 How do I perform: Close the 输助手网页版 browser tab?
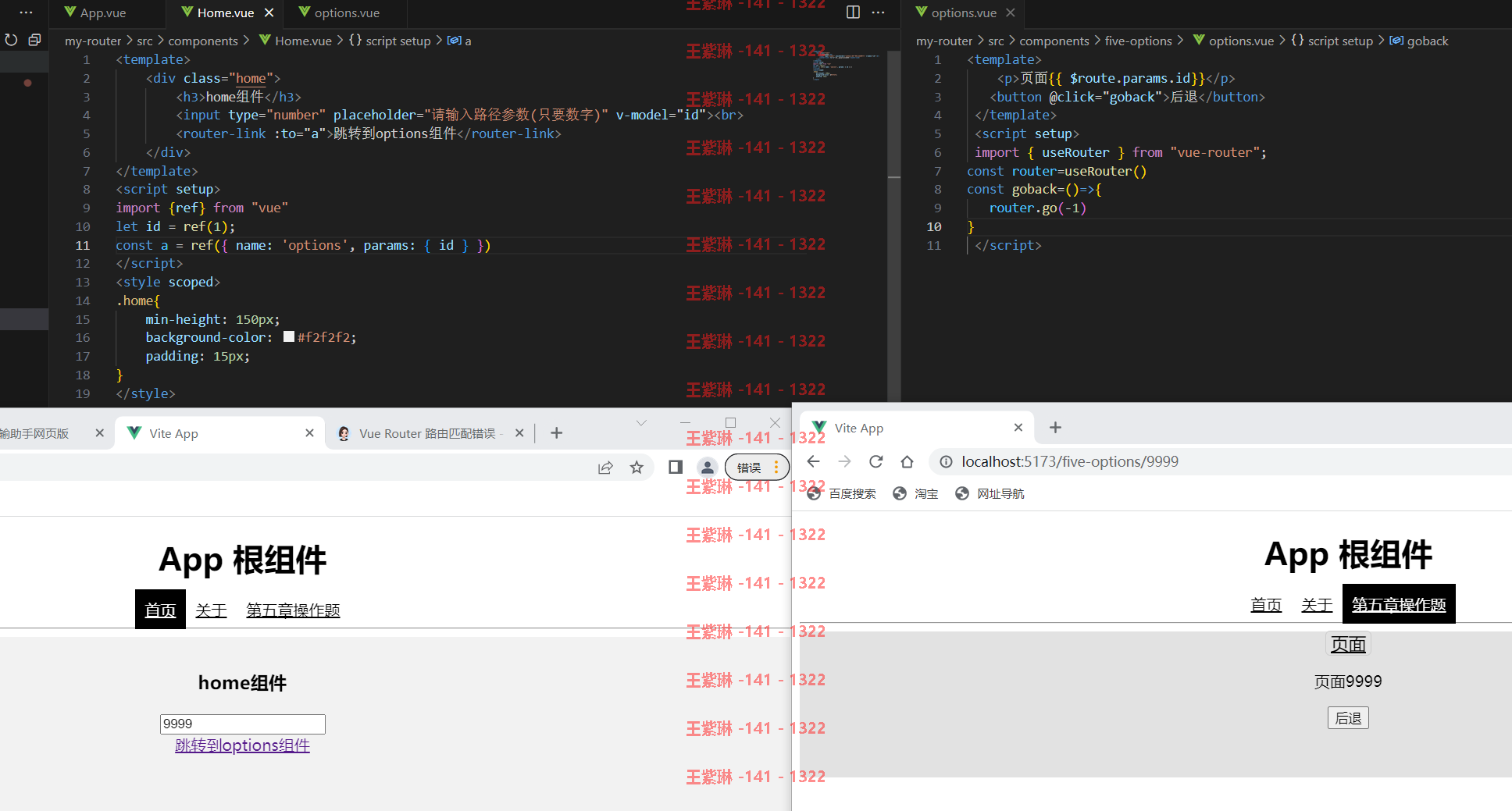(x=99, y=433)
